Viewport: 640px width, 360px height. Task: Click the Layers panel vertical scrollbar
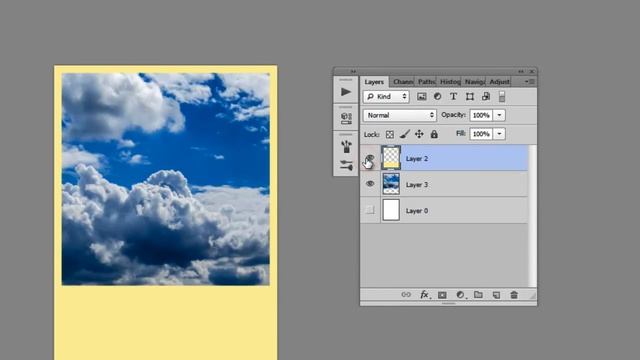pyautogui.click(x=532, y=216)
